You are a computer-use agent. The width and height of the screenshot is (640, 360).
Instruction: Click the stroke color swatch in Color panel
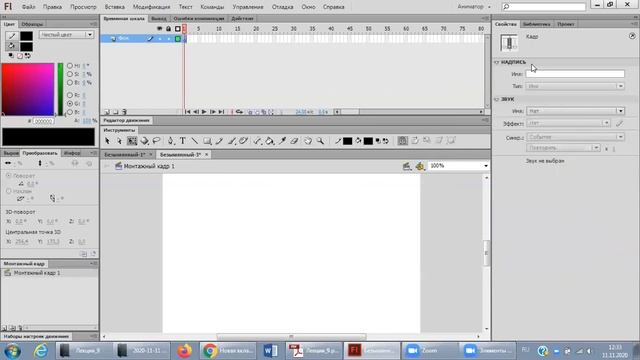tap(27, 36)
